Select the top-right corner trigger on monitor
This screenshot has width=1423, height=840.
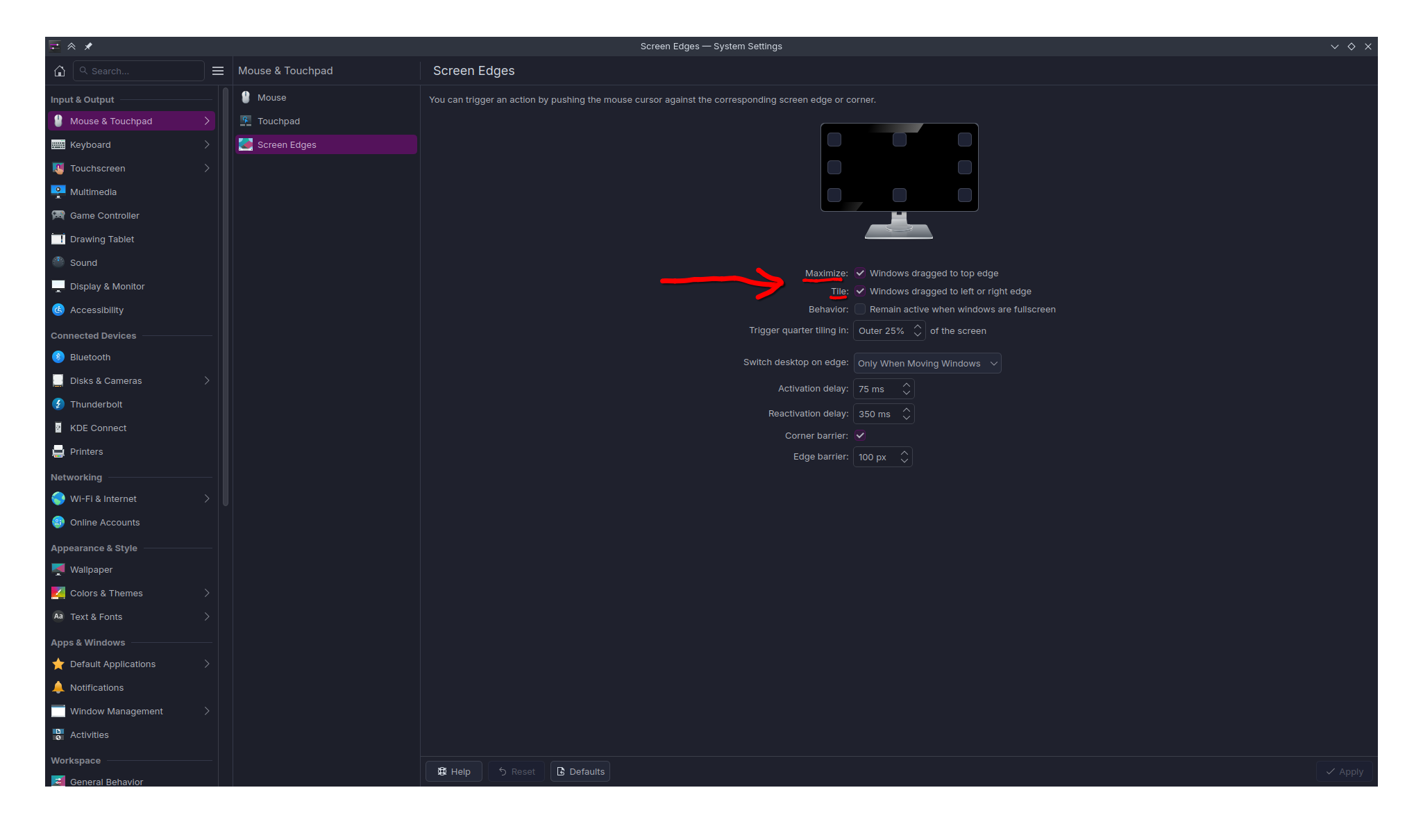pos(965,140)
